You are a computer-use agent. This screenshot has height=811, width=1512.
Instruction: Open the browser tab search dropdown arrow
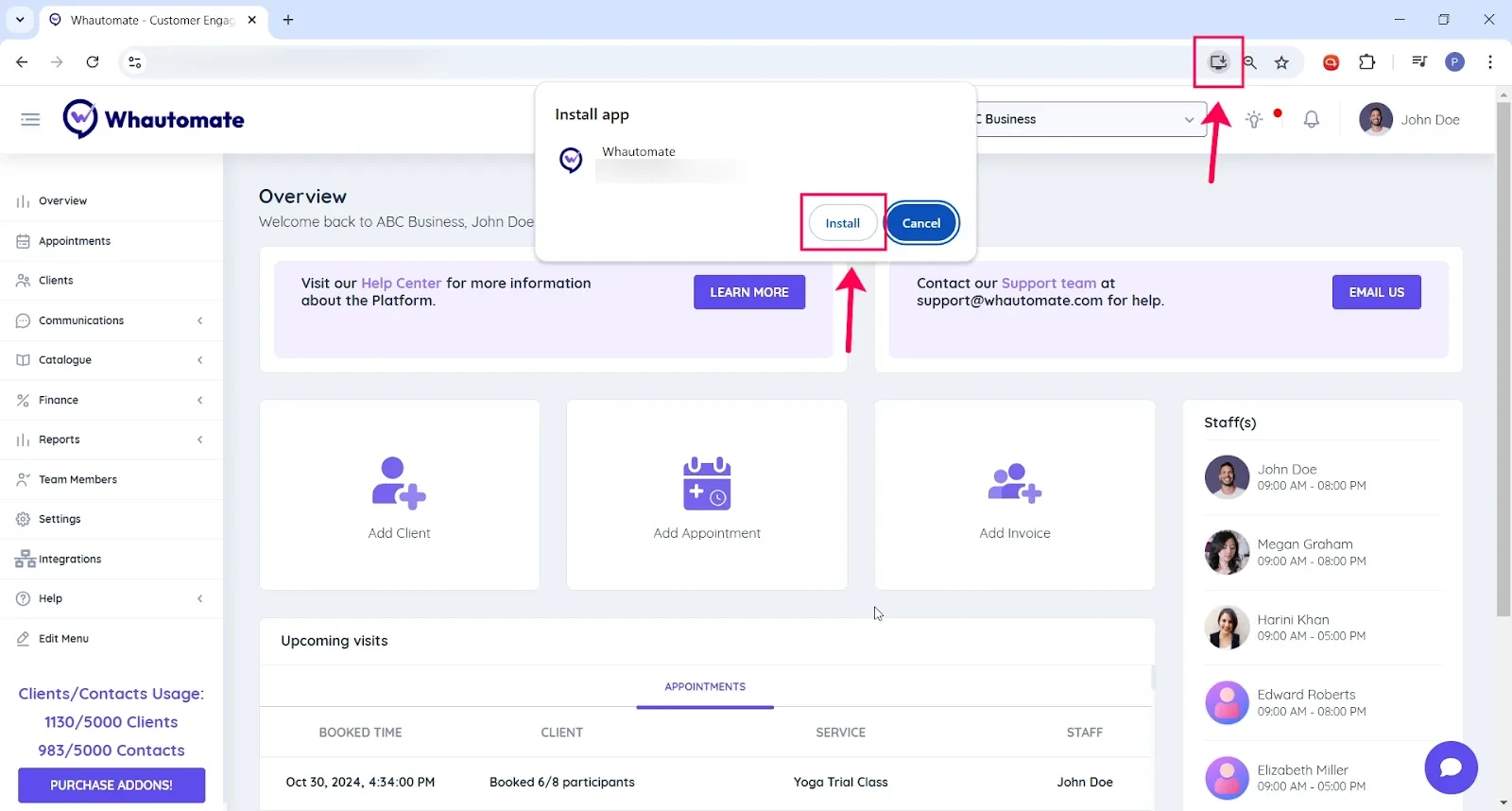tap(20, 19)
